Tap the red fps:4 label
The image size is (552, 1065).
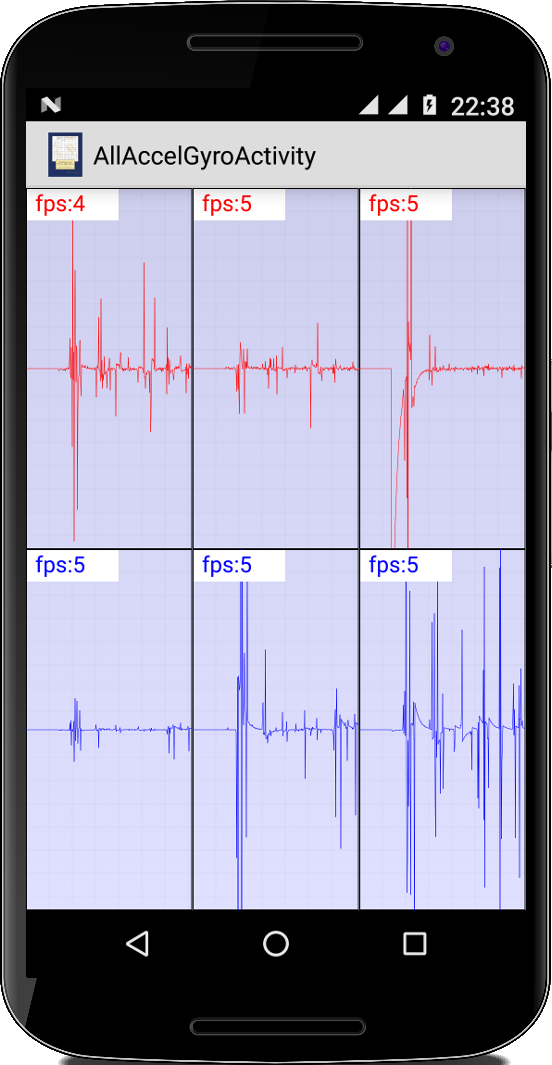pyautogui.click(x=60, y=204)
